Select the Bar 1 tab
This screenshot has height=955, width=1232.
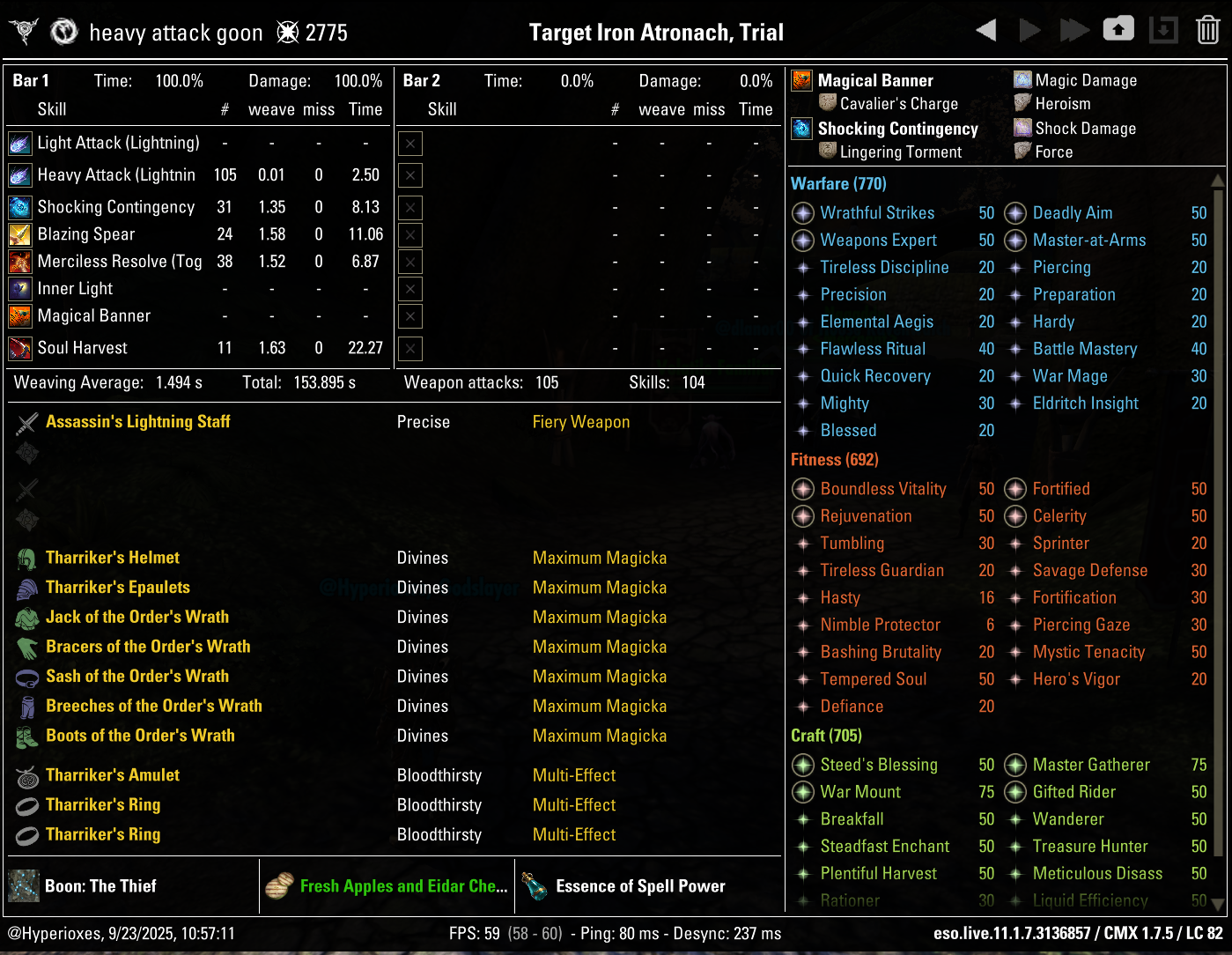30,80
